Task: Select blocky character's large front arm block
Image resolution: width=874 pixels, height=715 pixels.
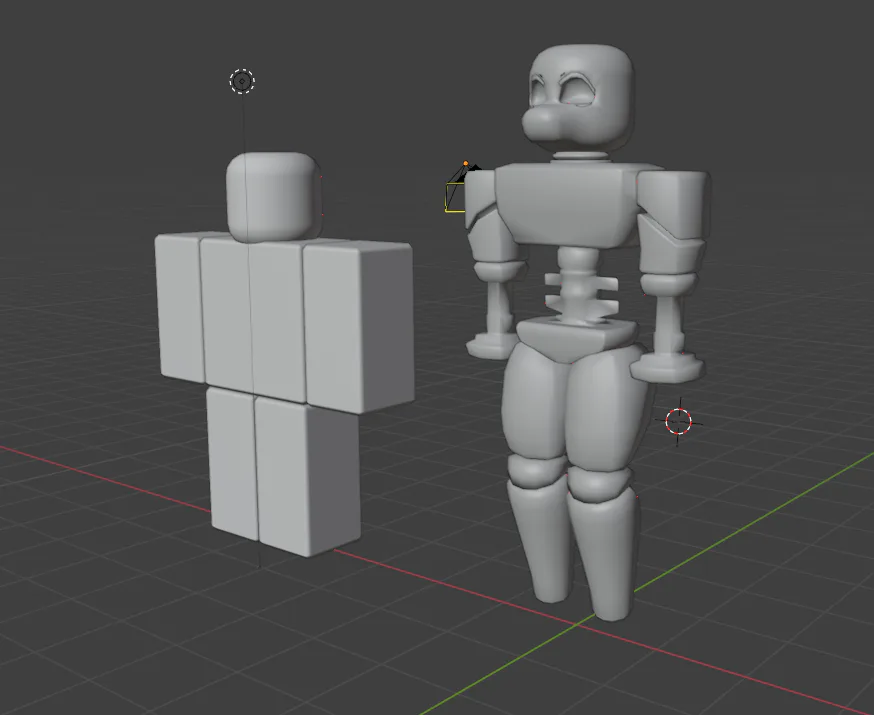Action: (x=359, y=326)
